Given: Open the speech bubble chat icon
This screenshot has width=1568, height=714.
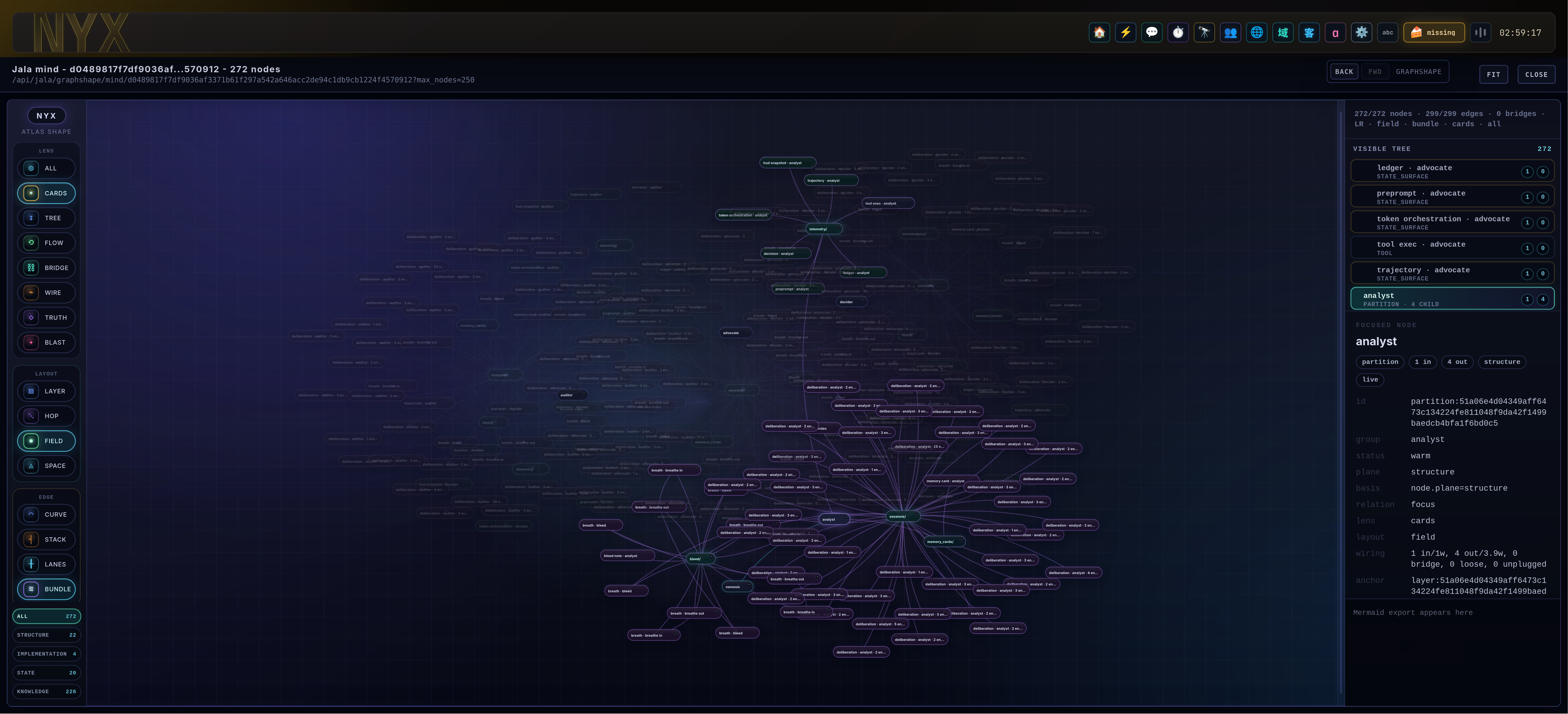Looking at the screenshot, I should pyautogui.click(x=1152, y=32).
